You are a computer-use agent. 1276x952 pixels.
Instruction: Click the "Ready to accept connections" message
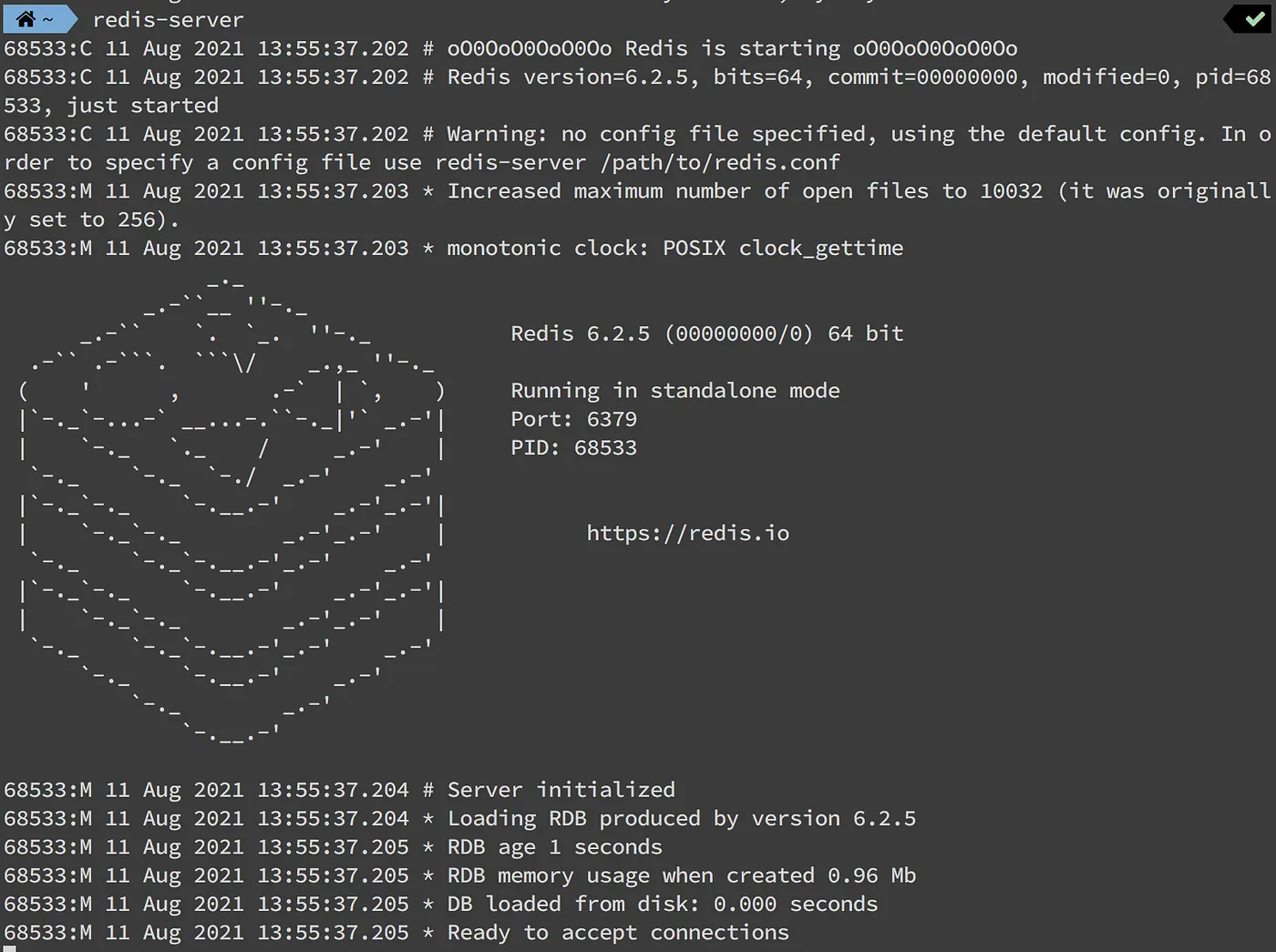click(x=618, y=933)
